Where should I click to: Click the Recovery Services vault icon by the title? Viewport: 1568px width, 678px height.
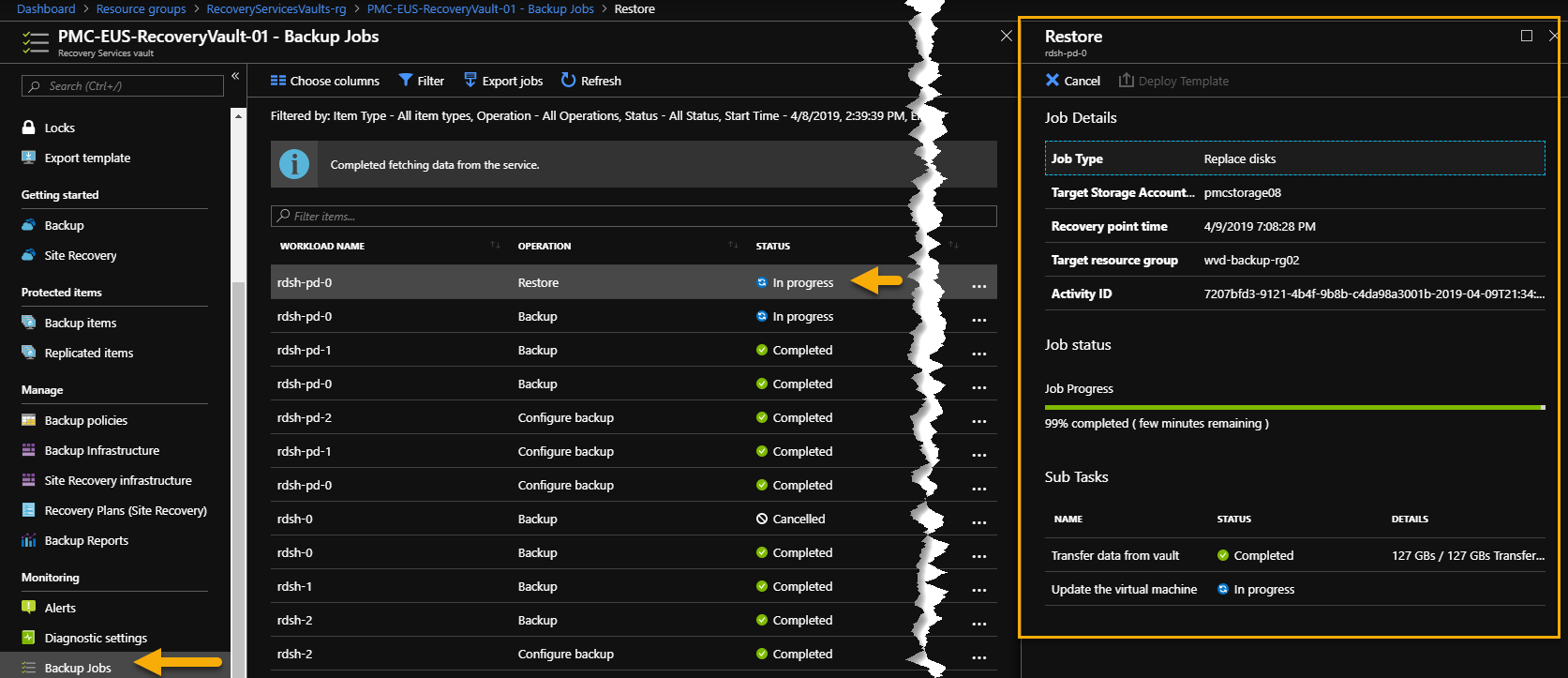coord(36,42)
